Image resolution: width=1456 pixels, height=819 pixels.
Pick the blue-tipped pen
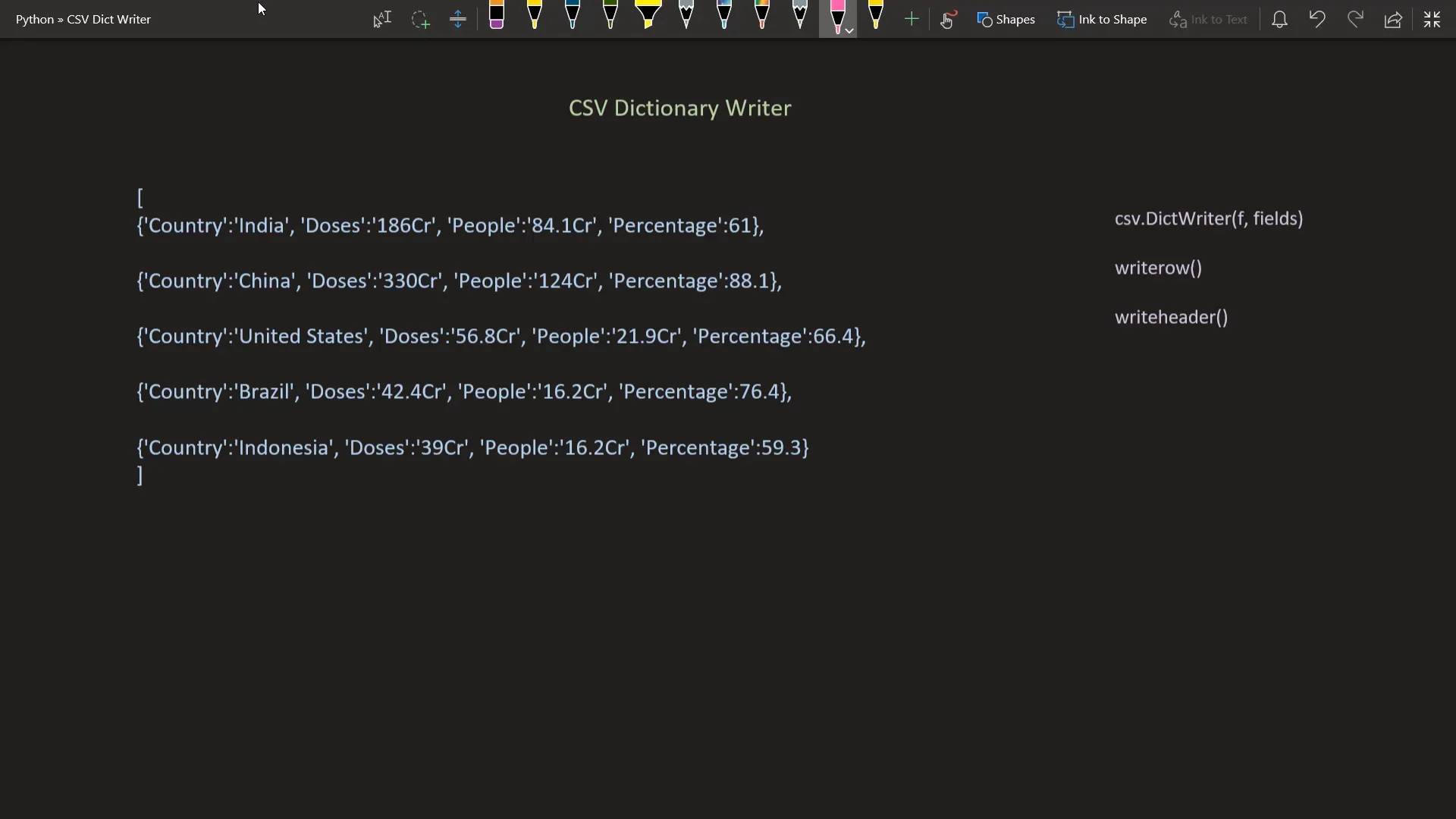573,17
